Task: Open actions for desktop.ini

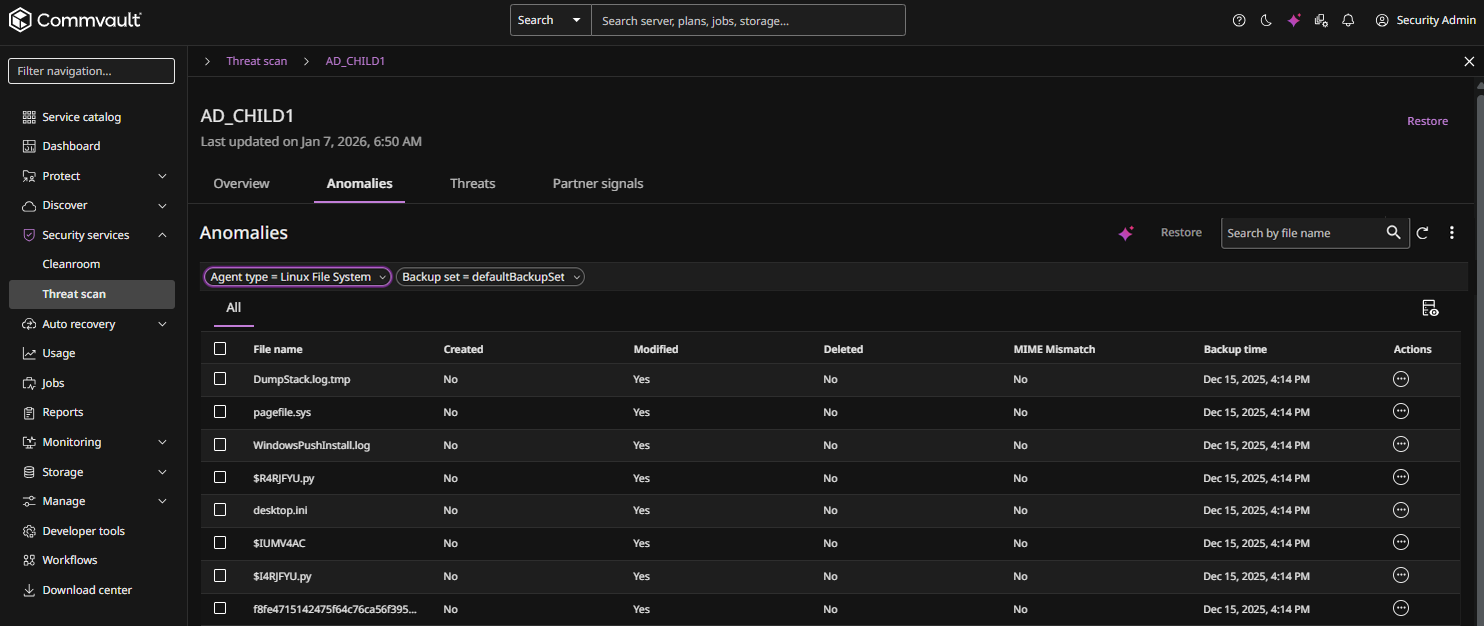Action: pos(1401,510)
